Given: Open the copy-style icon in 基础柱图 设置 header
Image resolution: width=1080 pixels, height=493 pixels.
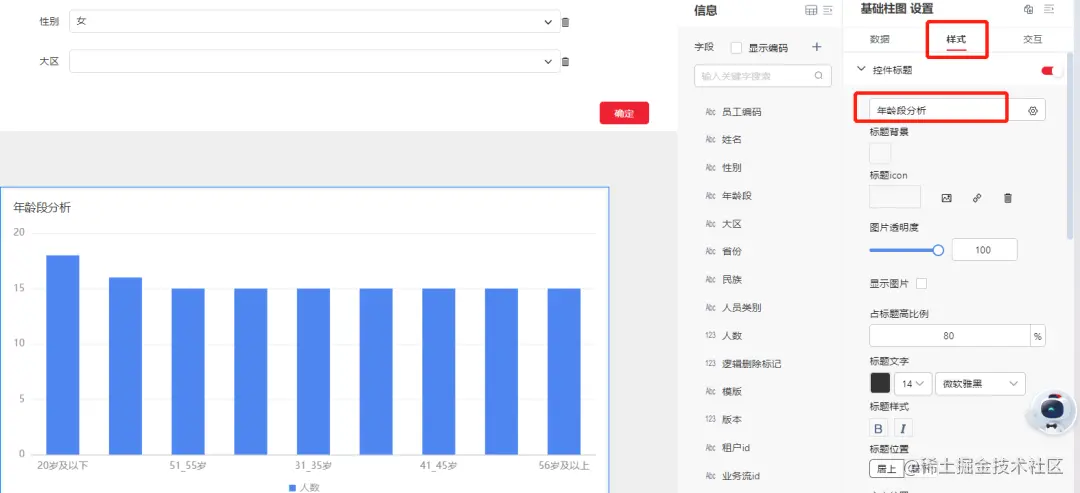Looking at the screenshot, I should coord(1029,9).
